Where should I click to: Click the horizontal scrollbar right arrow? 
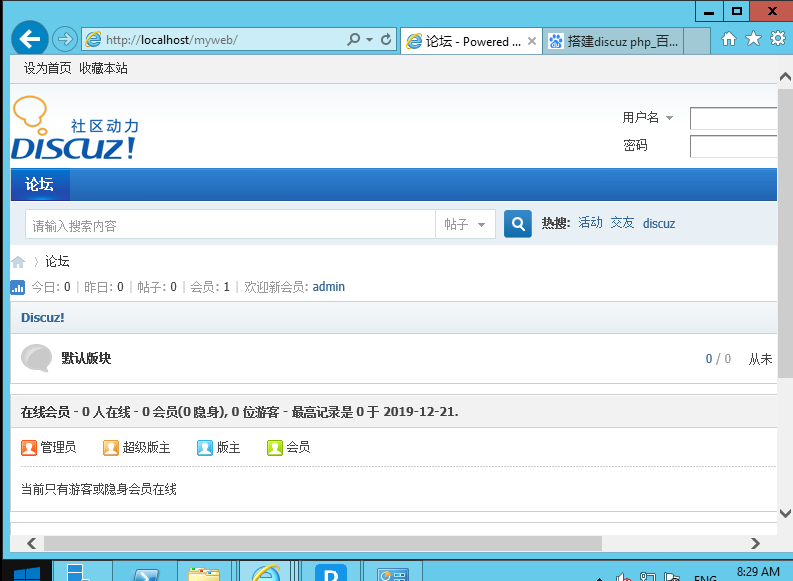tap(756, 544)
